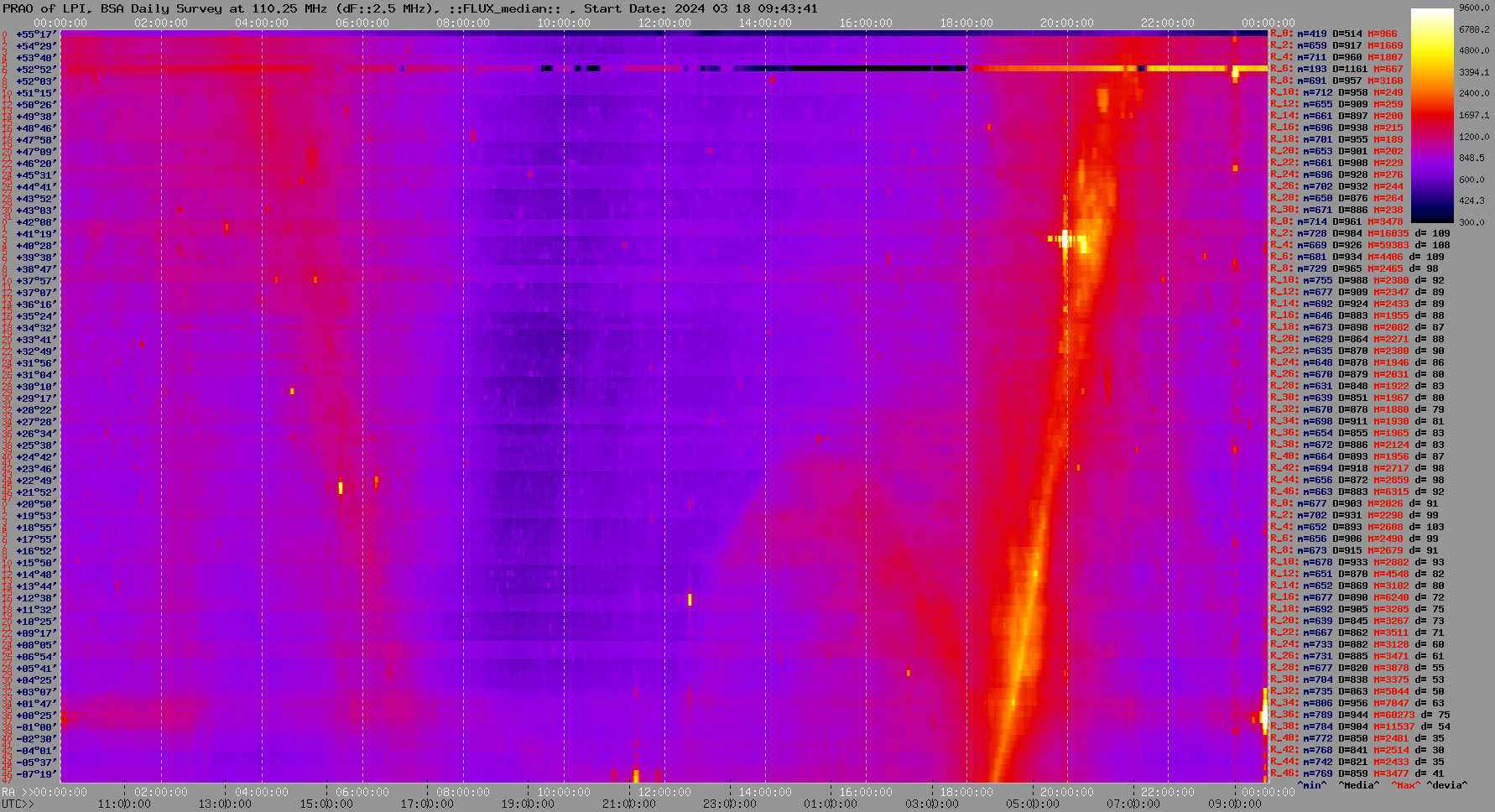Click the statistics row containing M=11537
Viewport: 1495px width, 812px height.
pyautogui.click(x=1360, y=727)
